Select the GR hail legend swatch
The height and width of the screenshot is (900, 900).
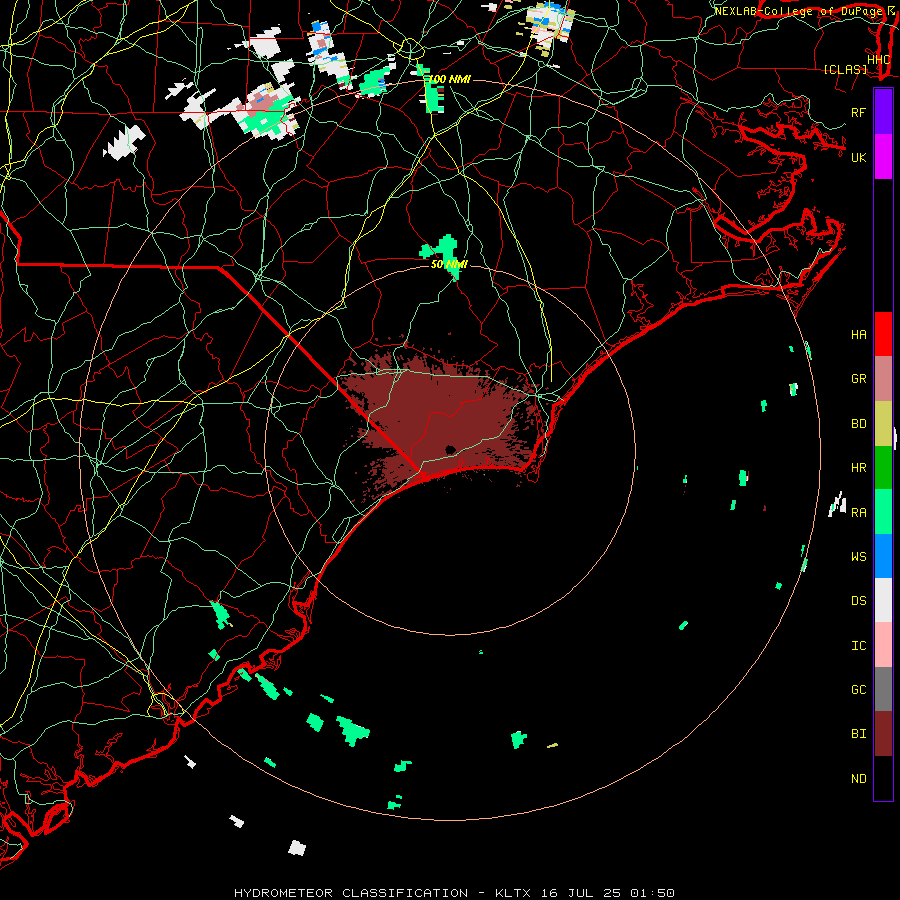point(883,378)
